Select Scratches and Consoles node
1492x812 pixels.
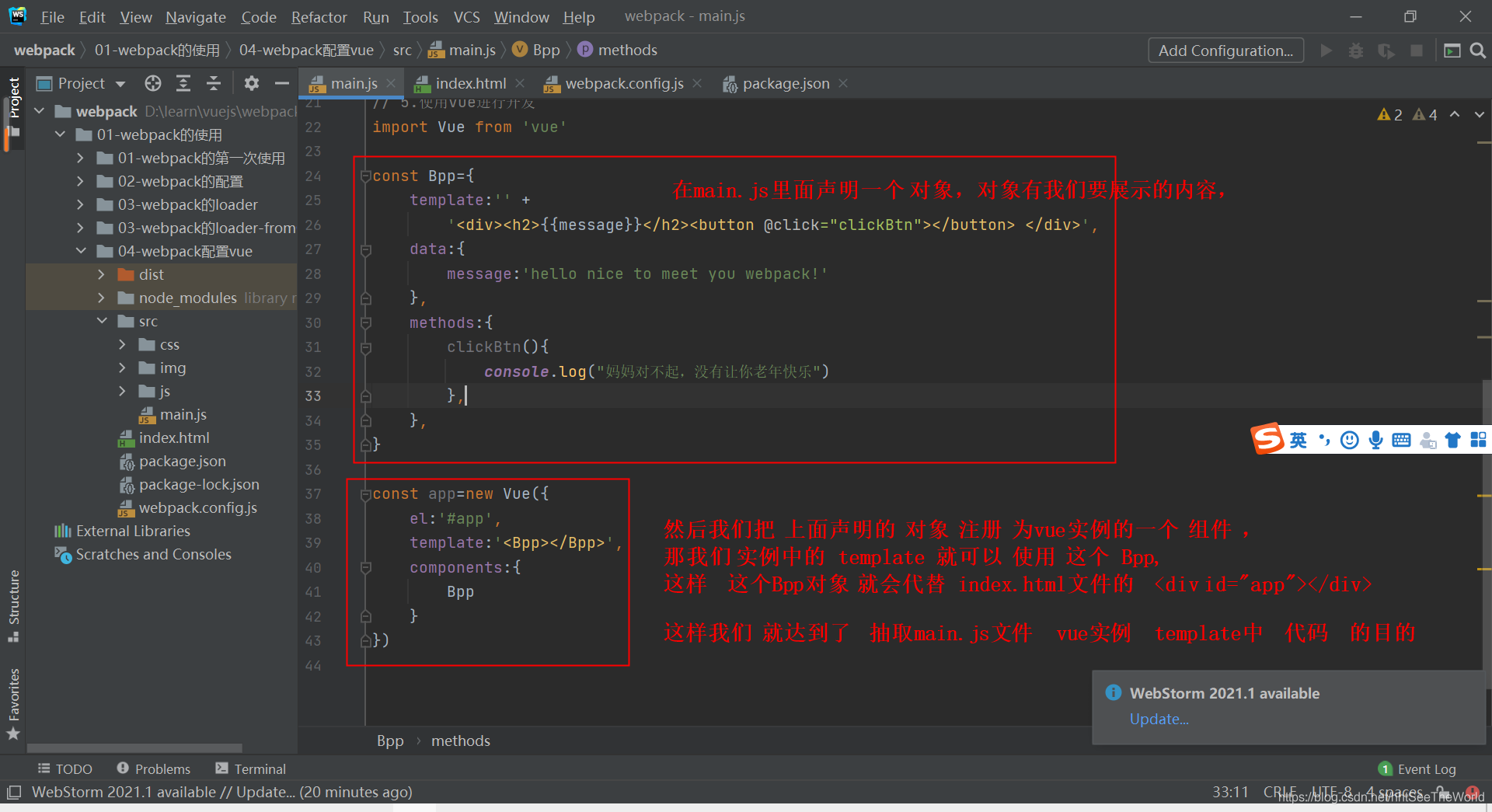153,554
